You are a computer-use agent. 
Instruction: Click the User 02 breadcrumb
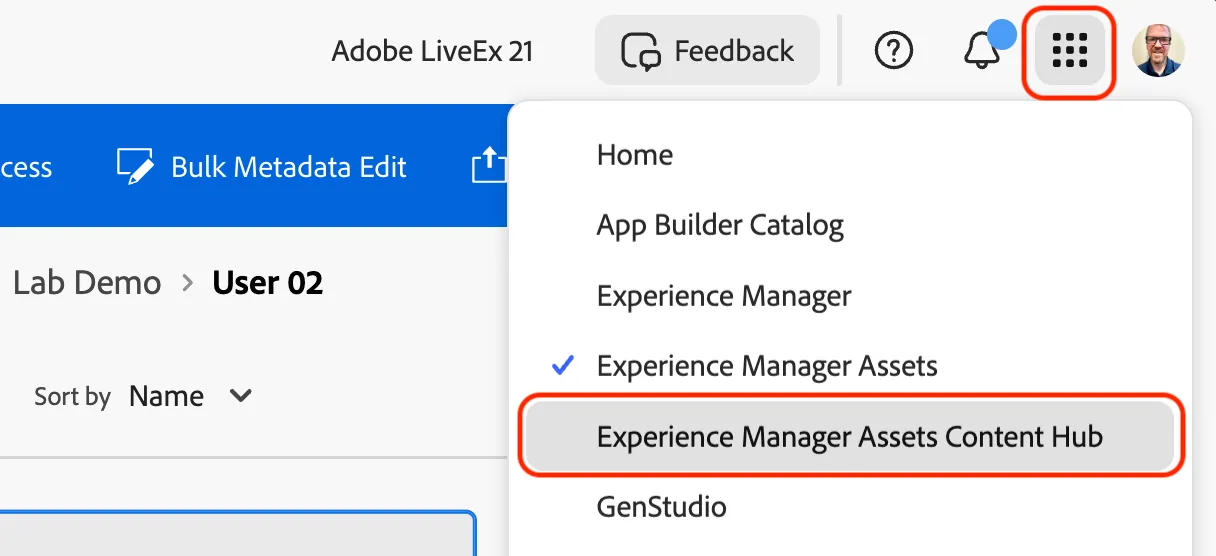[x=268, y=283]
